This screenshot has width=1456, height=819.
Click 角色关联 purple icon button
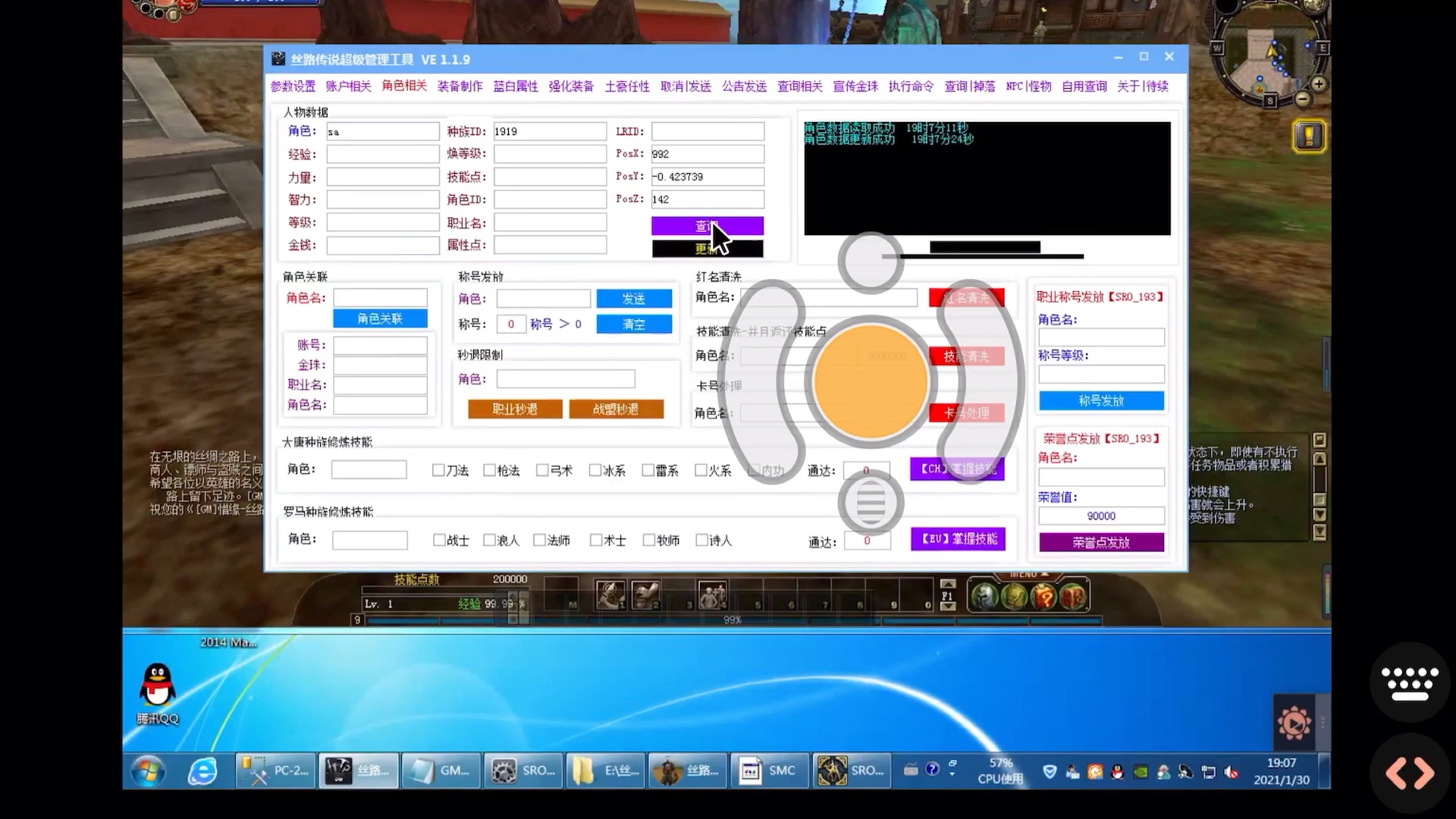click(x=379, y=318)
